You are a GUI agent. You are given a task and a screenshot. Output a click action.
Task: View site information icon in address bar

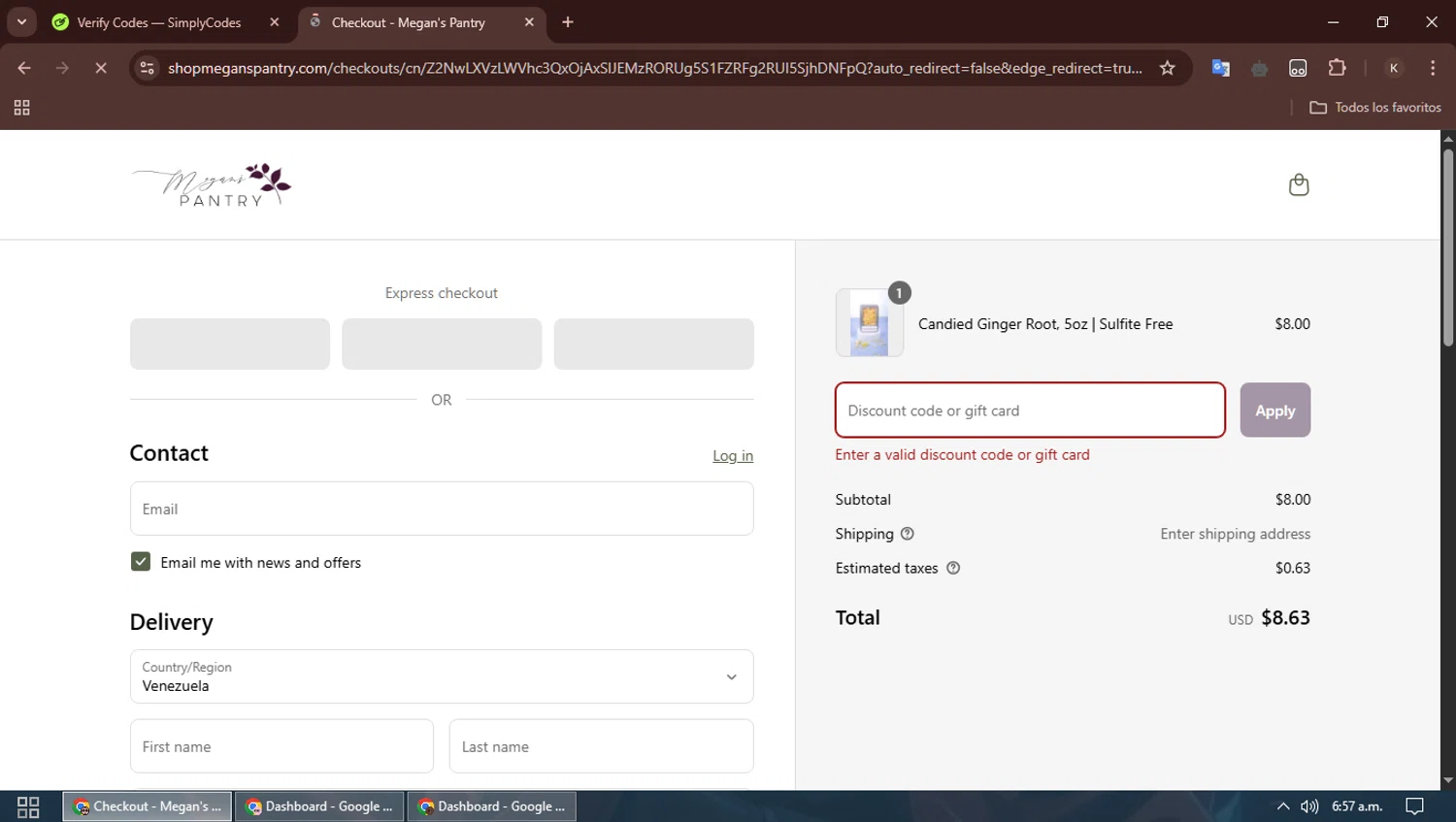[x=148, y=68]
